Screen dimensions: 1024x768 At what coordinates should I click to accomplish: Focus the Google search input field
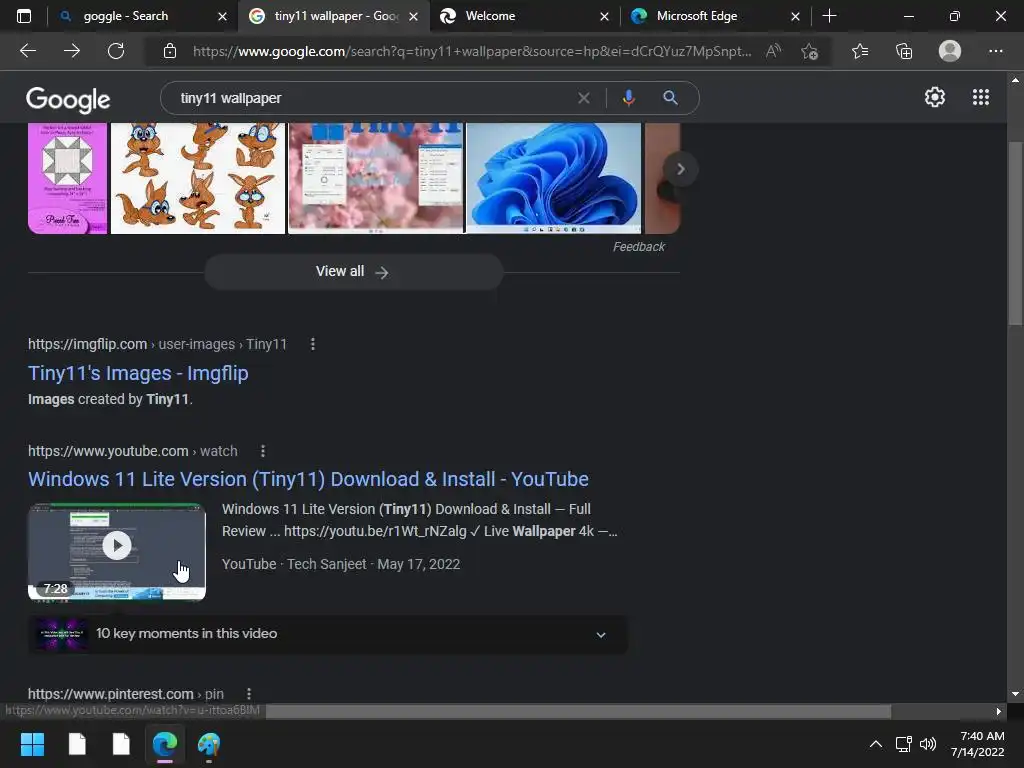(376, 98)
